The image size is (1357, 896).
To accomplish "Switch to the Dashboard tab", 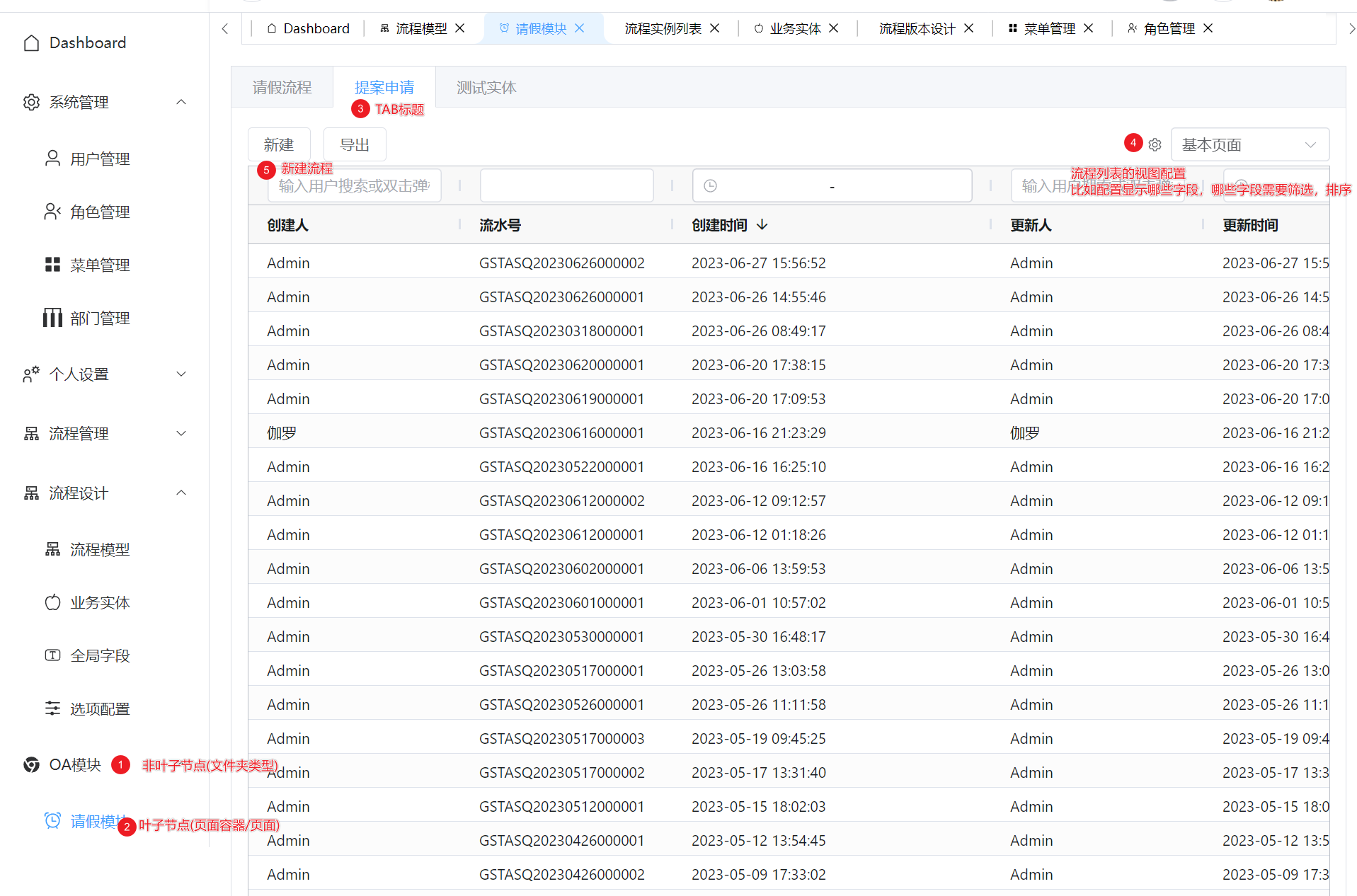I will click(308, 28).
